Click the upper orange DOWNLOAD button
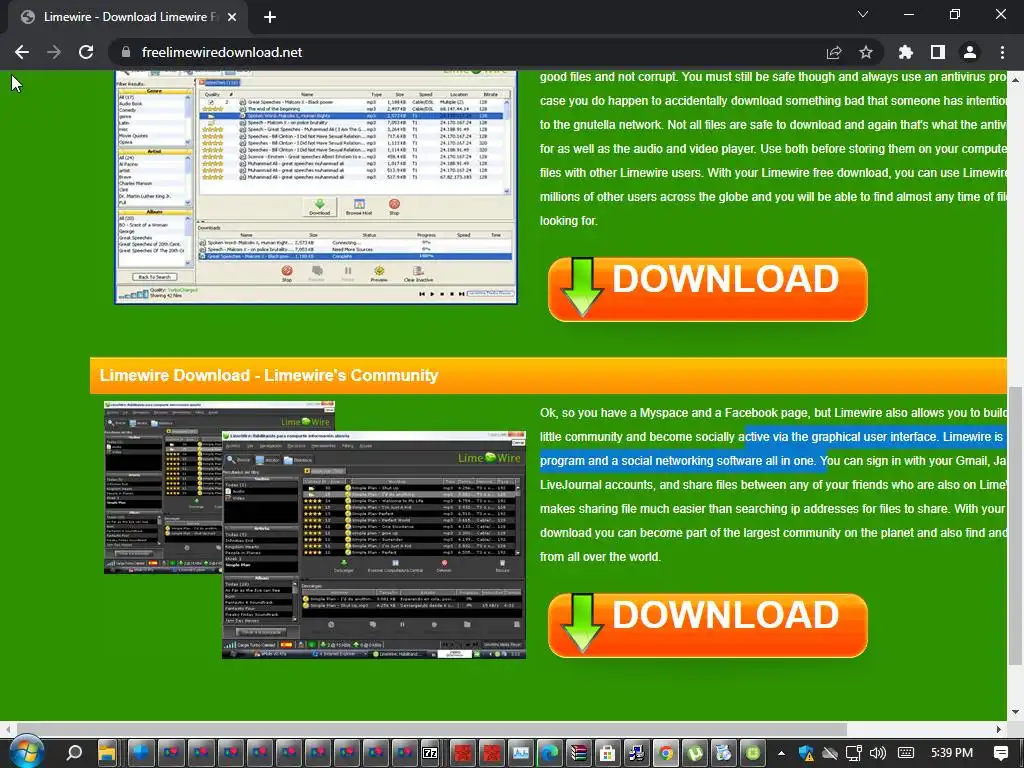This screenshot has width=1024, height=768. [708, 289]
